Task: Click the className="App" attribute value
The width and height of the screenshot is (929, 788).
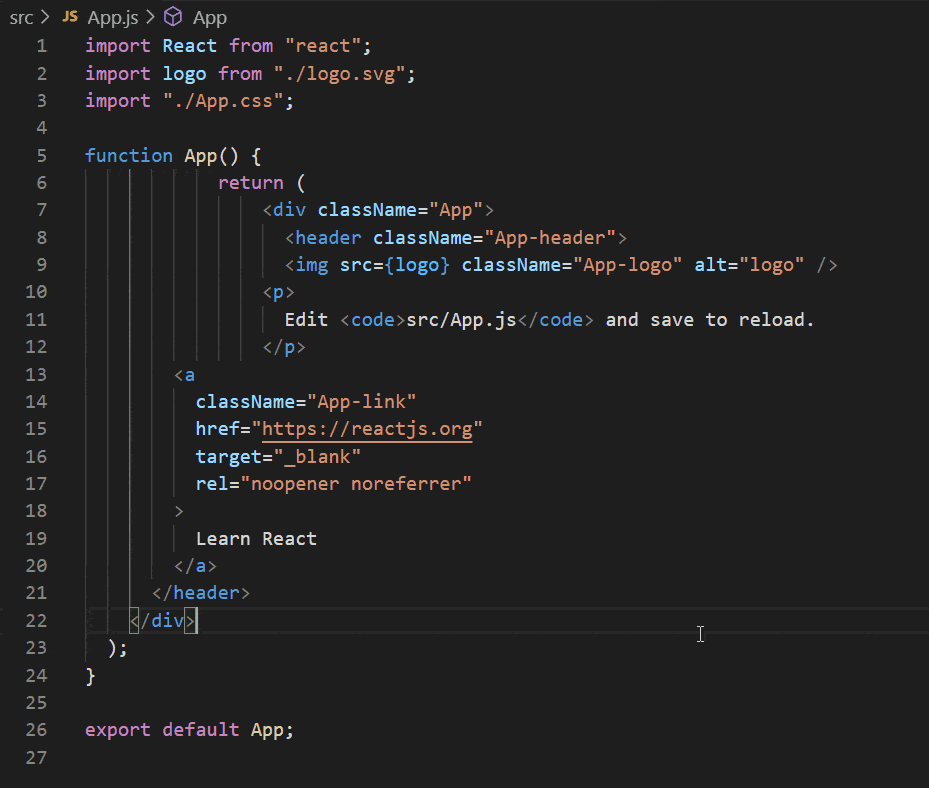Action: tap(456, 210)
